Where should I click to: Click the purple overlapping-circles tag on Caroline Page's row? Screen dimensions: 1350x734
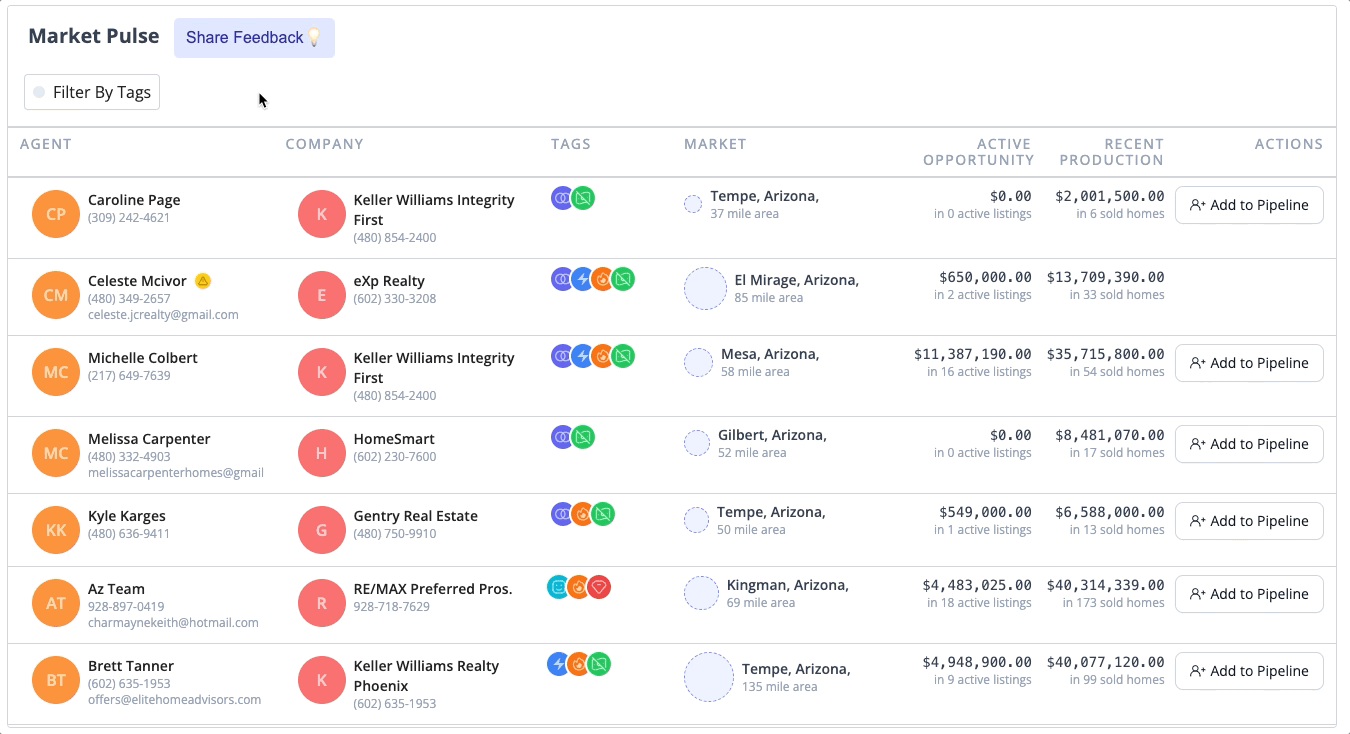tap(563, 198)
